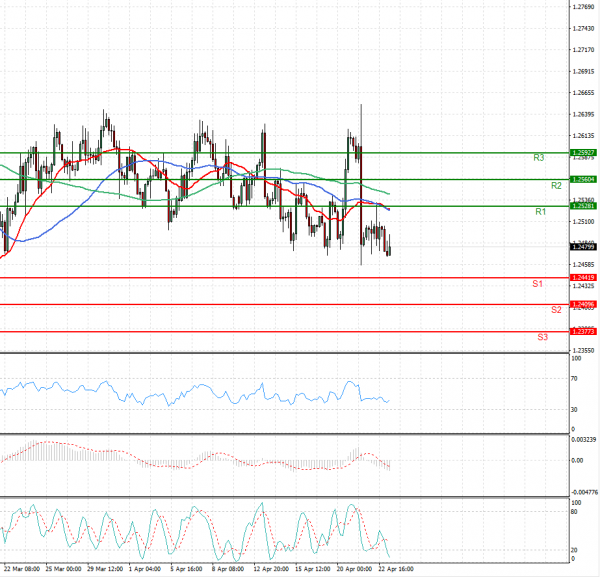Screen dimensions: 600x577
Task: Click the 1.27690 price axis label
Action: point(583,7)
